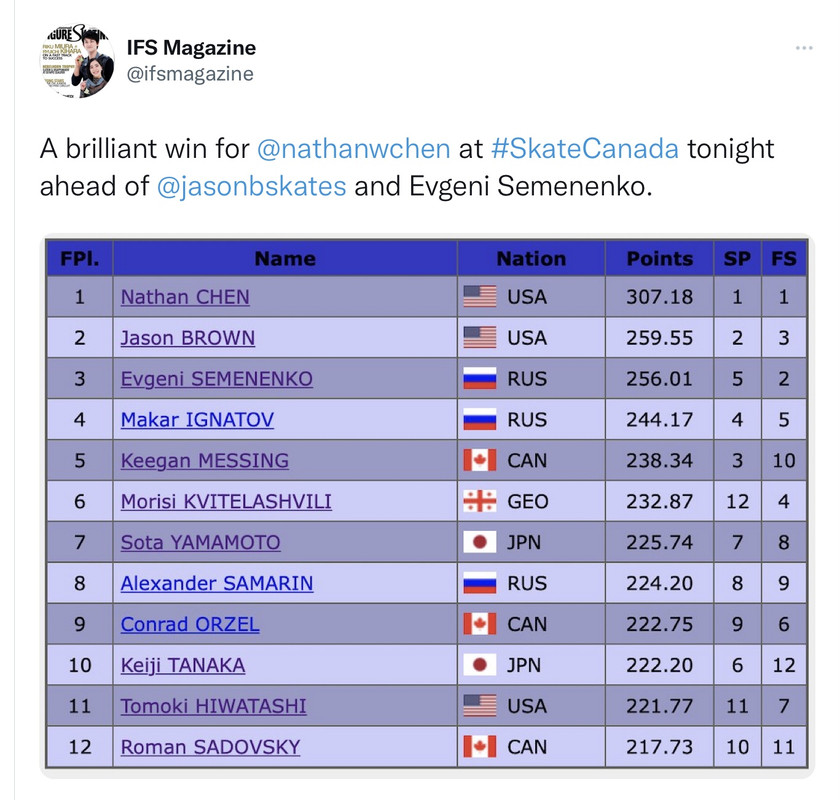Open the Nathan CHEN skater link
This screenshot has height=800, width=840.
185,297
